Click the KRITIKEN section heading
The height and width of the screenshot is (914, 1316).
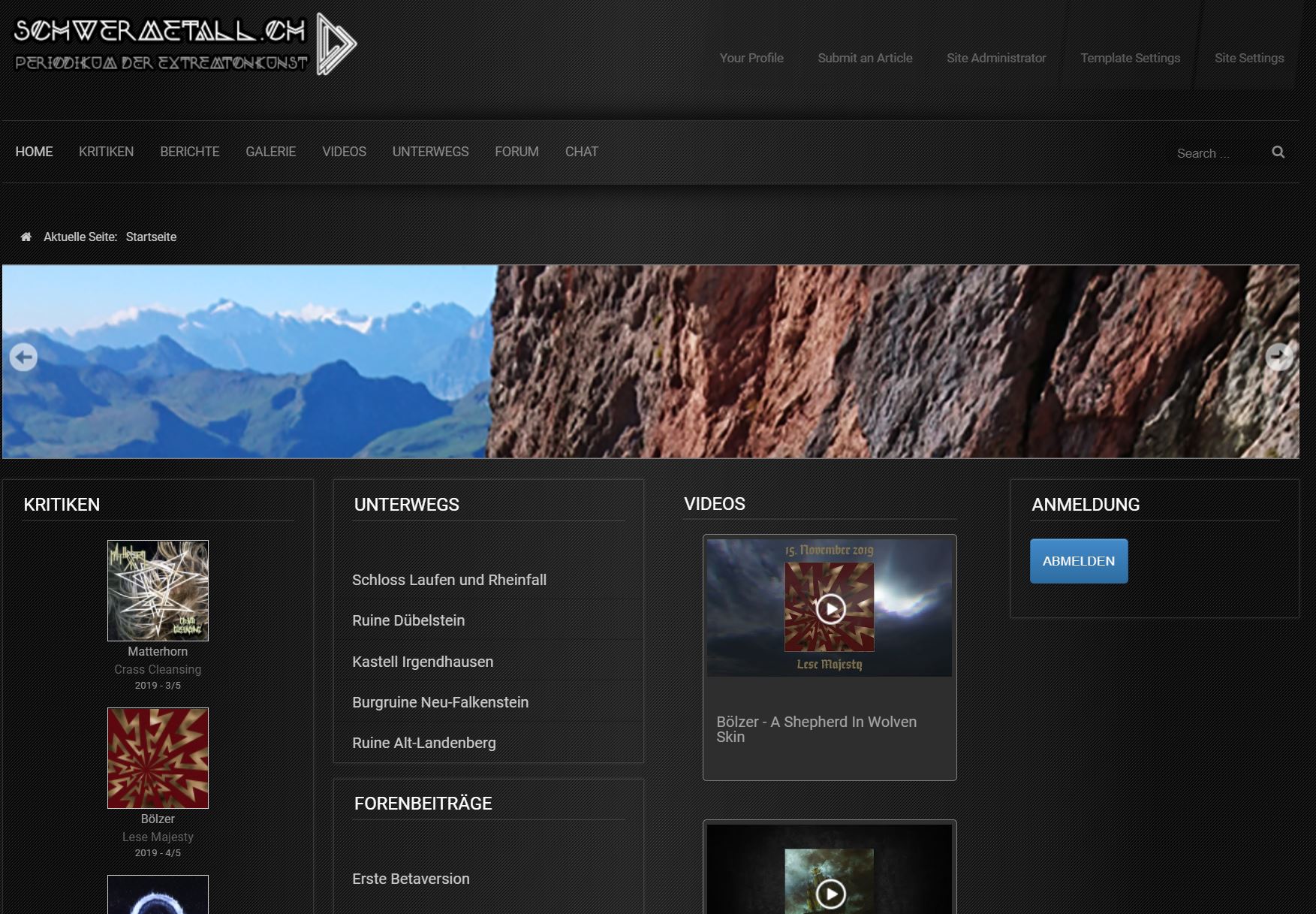(x=62, y=505)
